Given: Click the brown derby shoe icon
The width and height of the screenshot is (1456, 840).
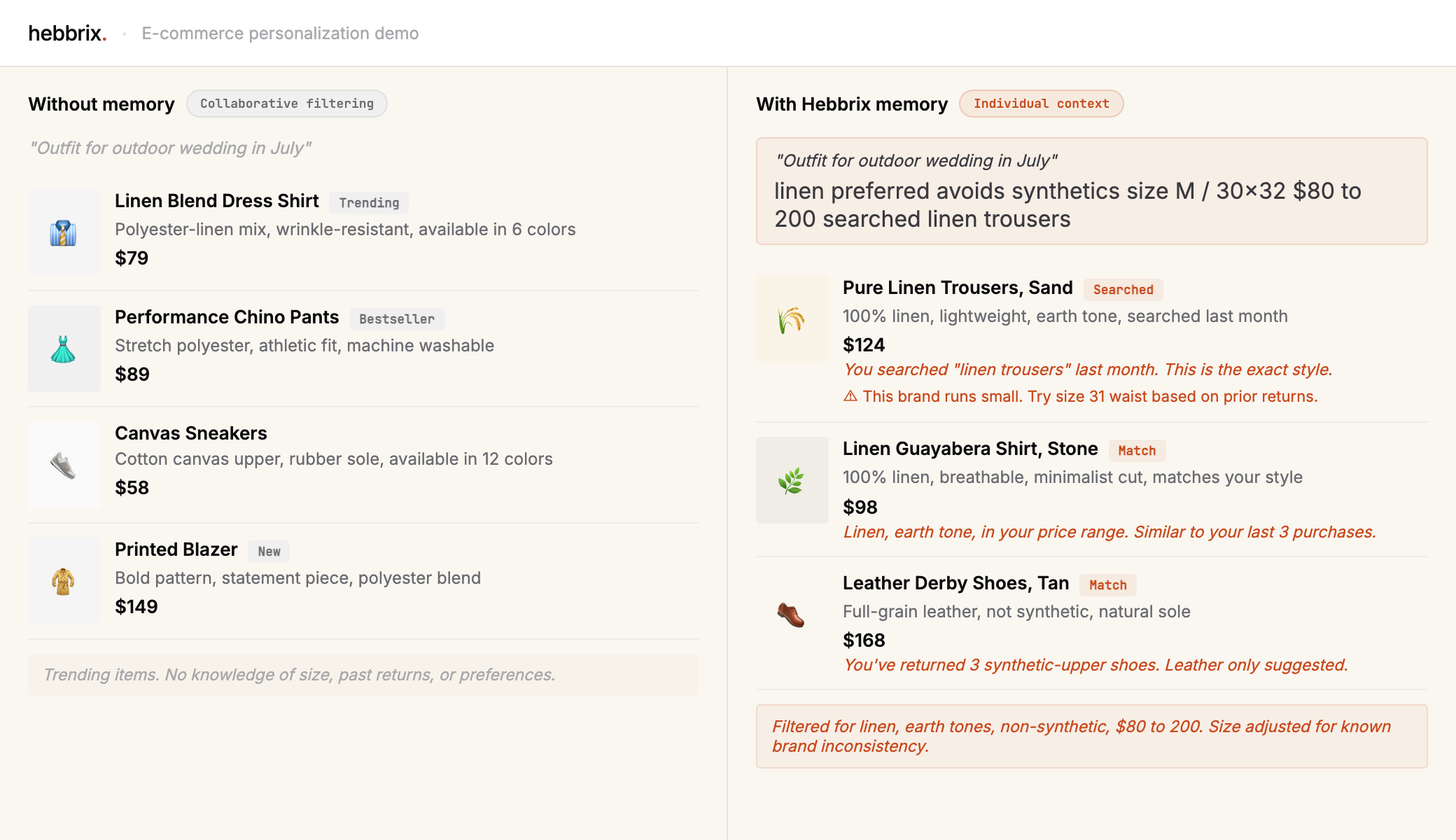Looking at the screenshot, I should (792, 615).
